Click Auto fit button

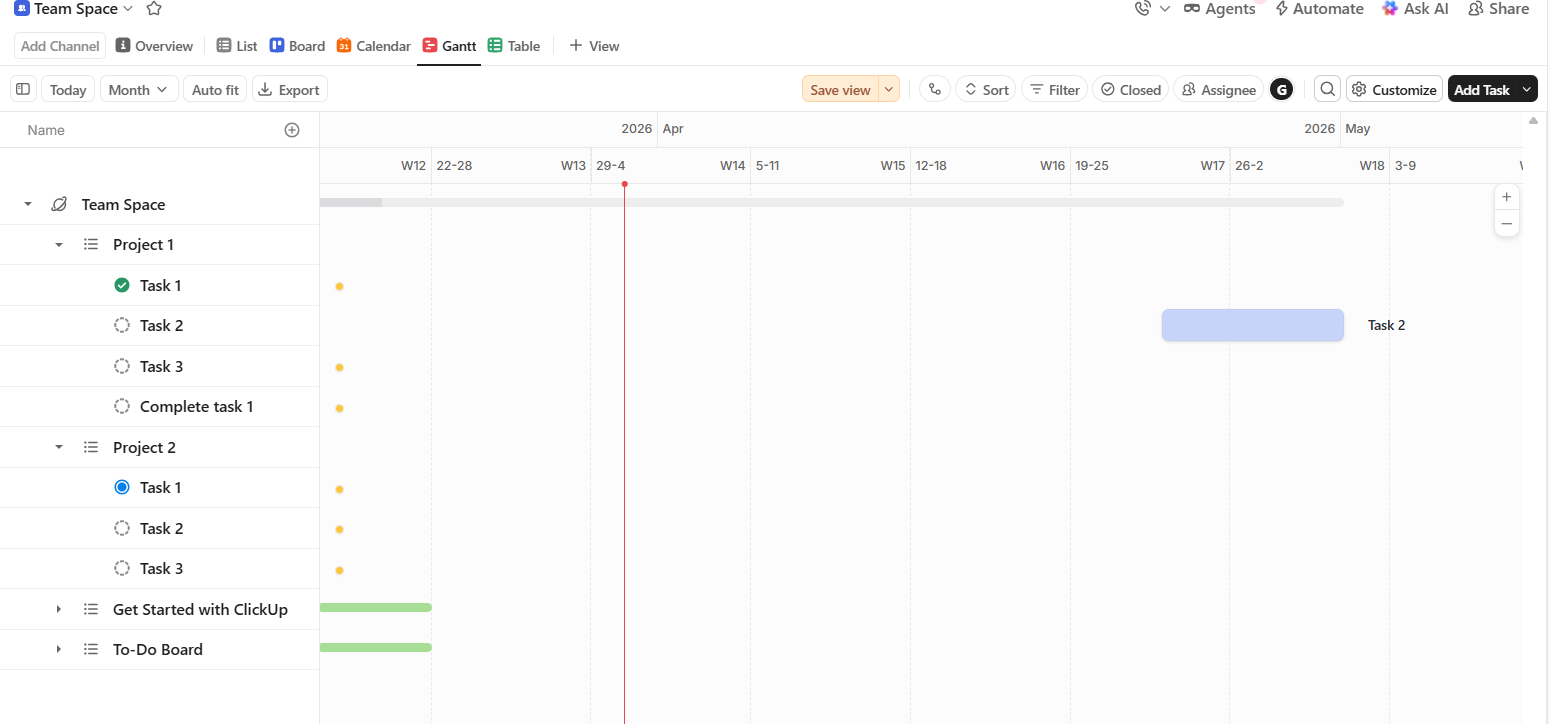(x=215, y=90)
